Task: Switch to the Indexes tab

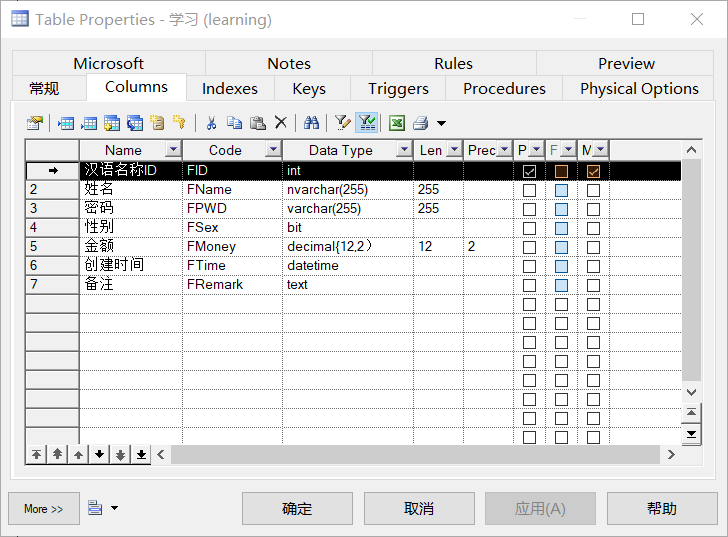Action: (x=230, y=88)
